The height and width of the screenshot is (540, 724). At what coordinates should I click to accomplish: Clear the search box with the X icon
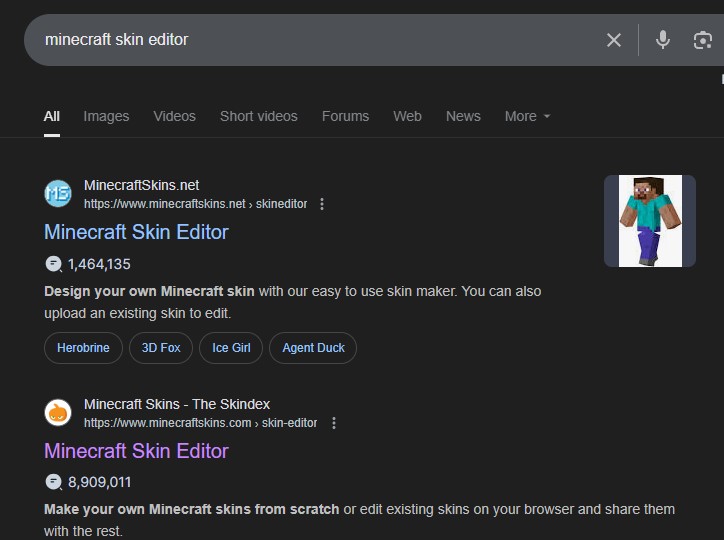click(x=614, y=40)
